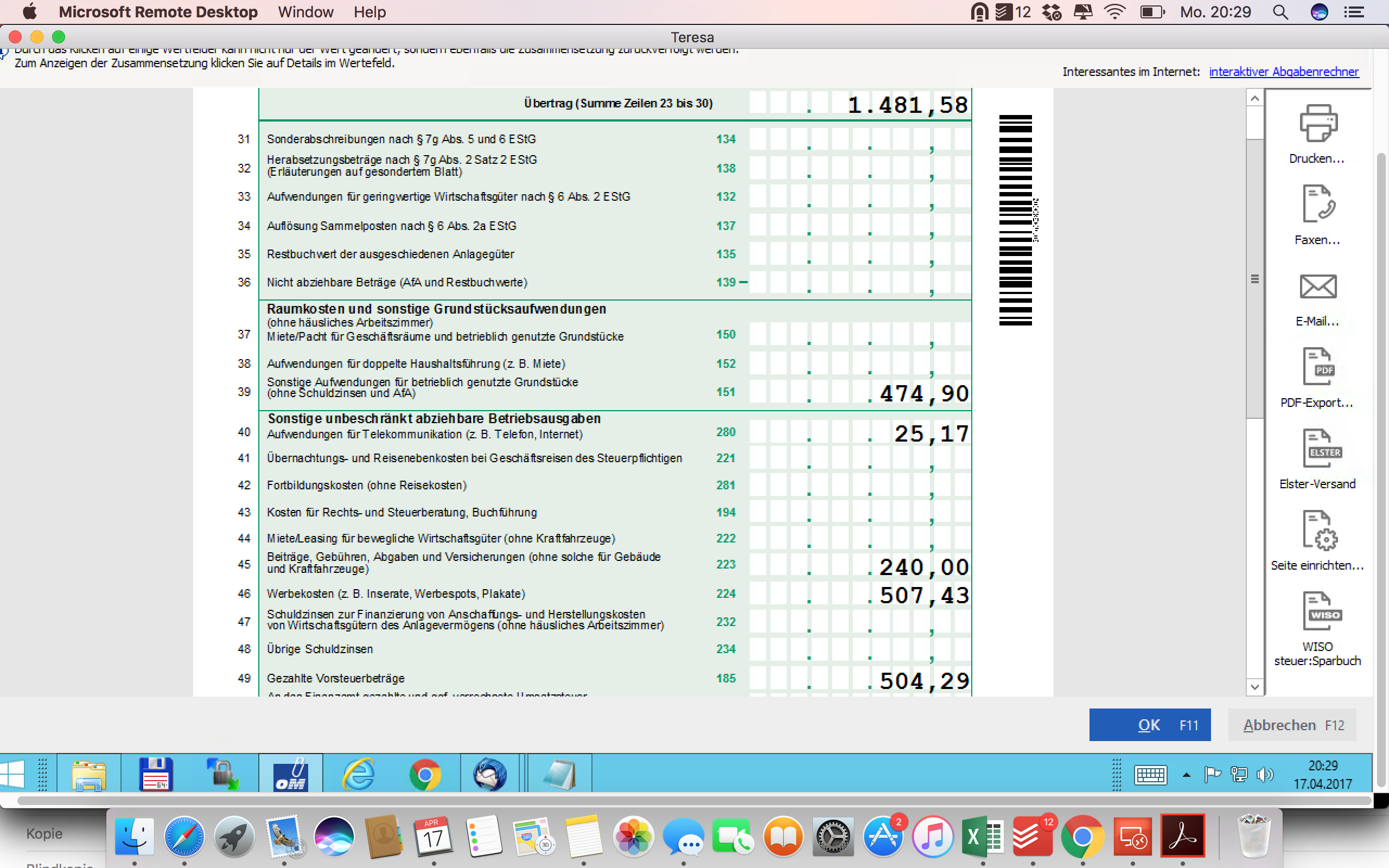Open the App Store in Dock

click(x=883, y=837)
